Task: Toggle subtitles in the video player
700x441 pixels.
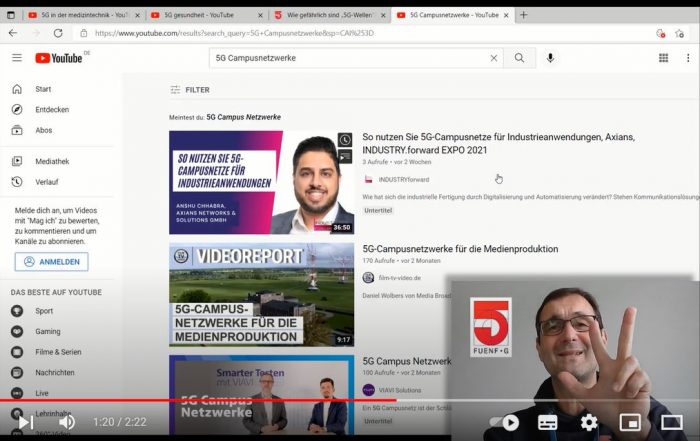Action: pyautogui.click(x=547, y=422)
